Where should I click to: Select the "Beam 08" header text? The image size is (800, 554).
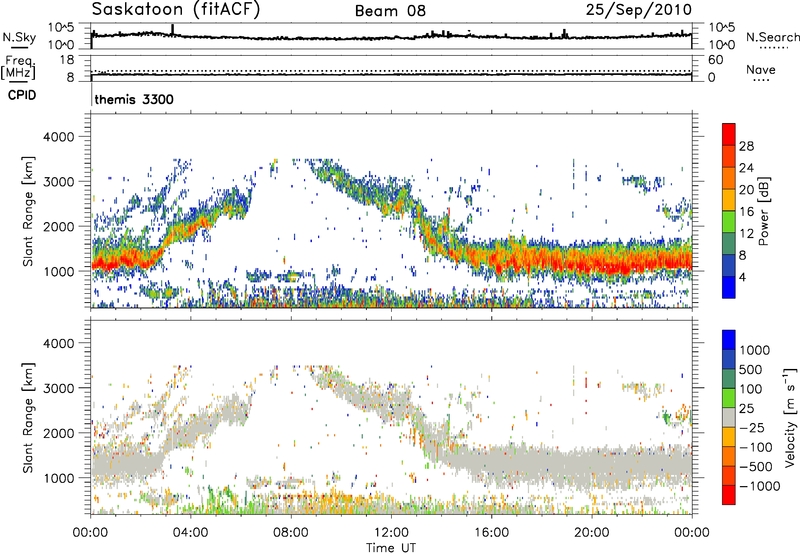(x=390, y=11)
